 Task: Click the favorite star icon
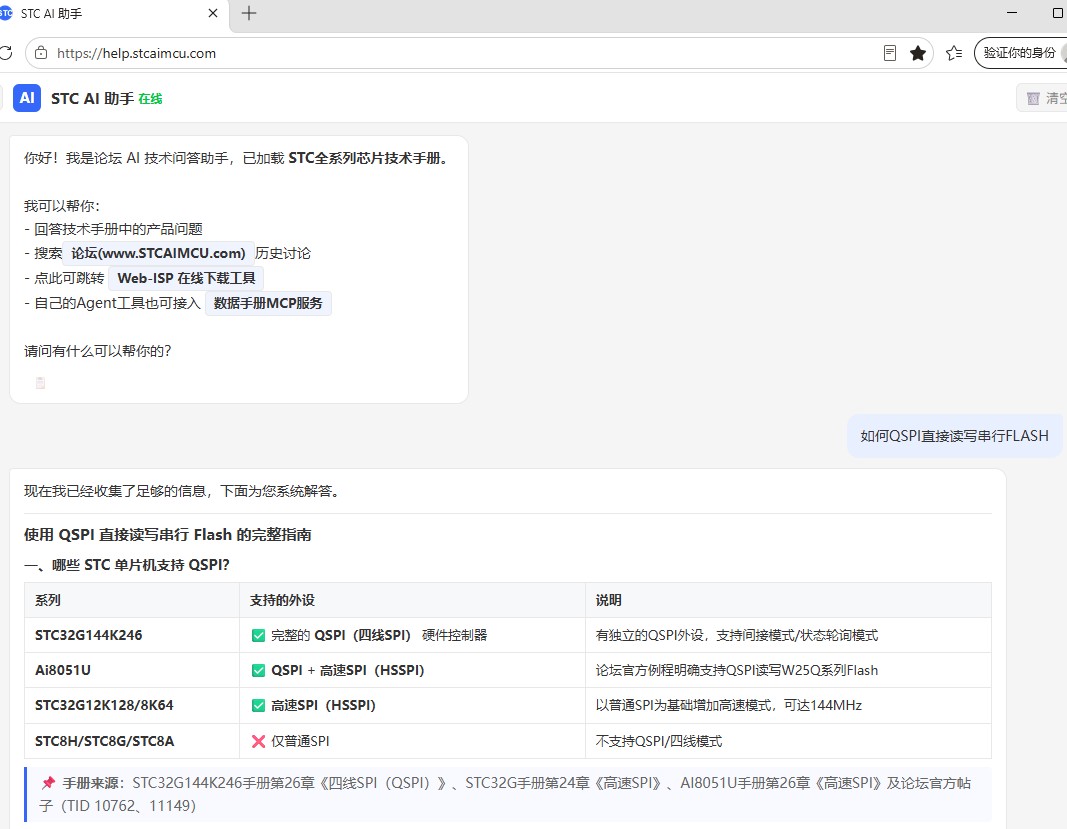pyautogui.click(x=918, y=53)
